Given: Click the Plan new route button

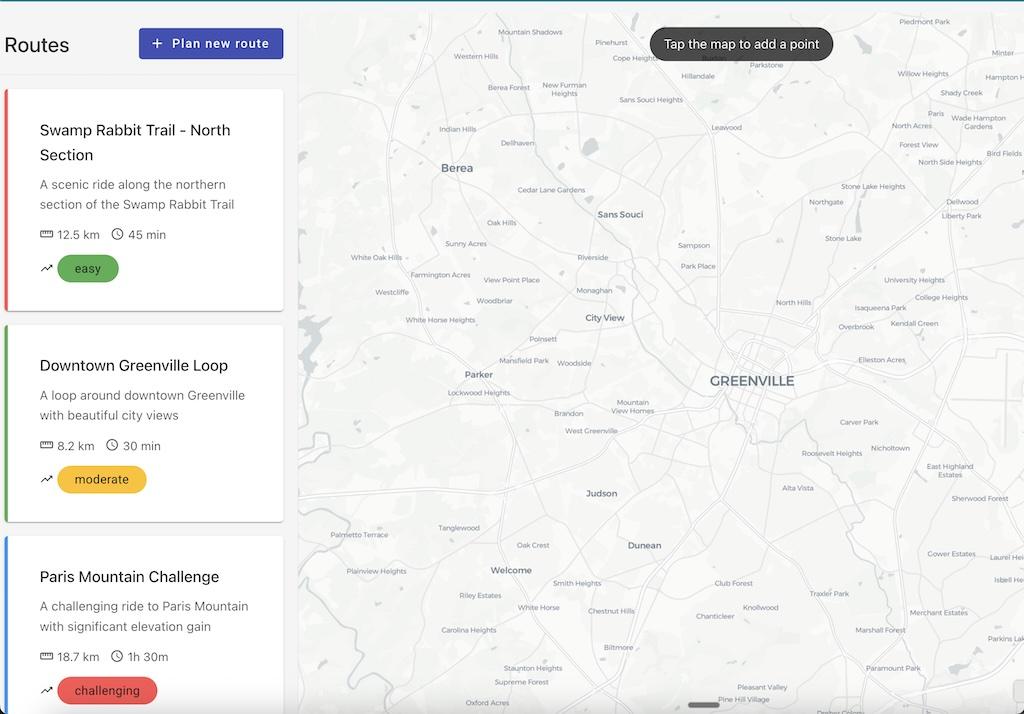Looking at the screenshot, I should tap(211, 43).
